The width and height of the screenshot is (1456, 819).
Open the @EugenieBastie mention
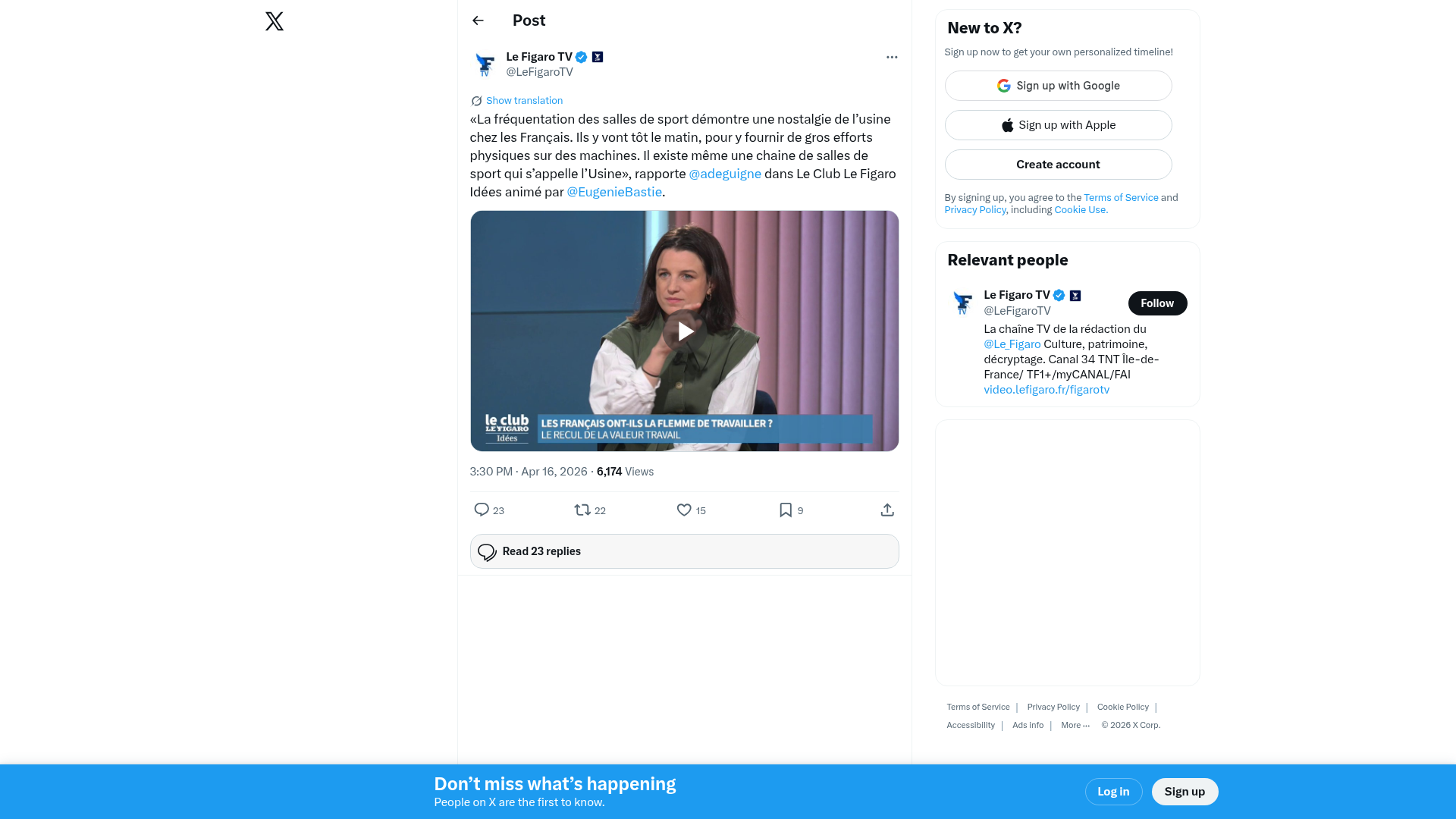click(614, 192)
